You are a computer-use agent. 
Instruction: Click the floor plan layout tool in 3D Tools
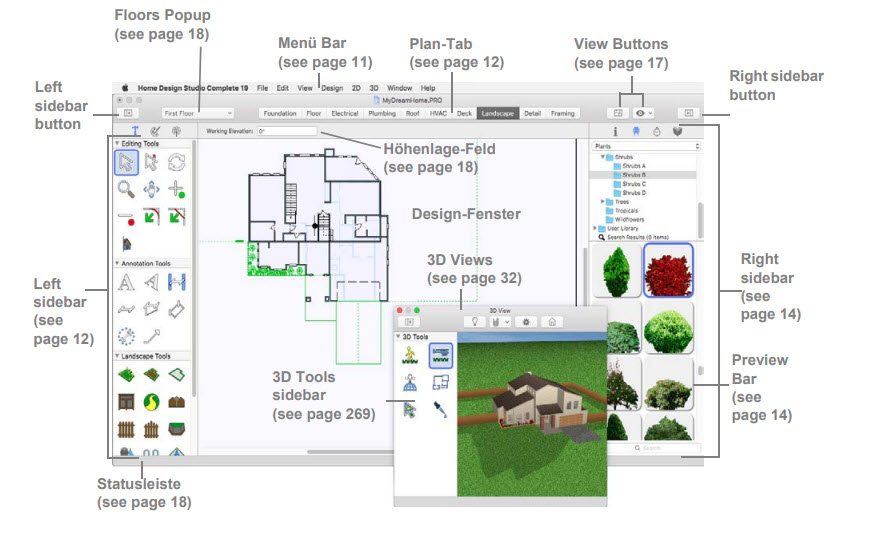pyautogui.click(x=440, y=383)
